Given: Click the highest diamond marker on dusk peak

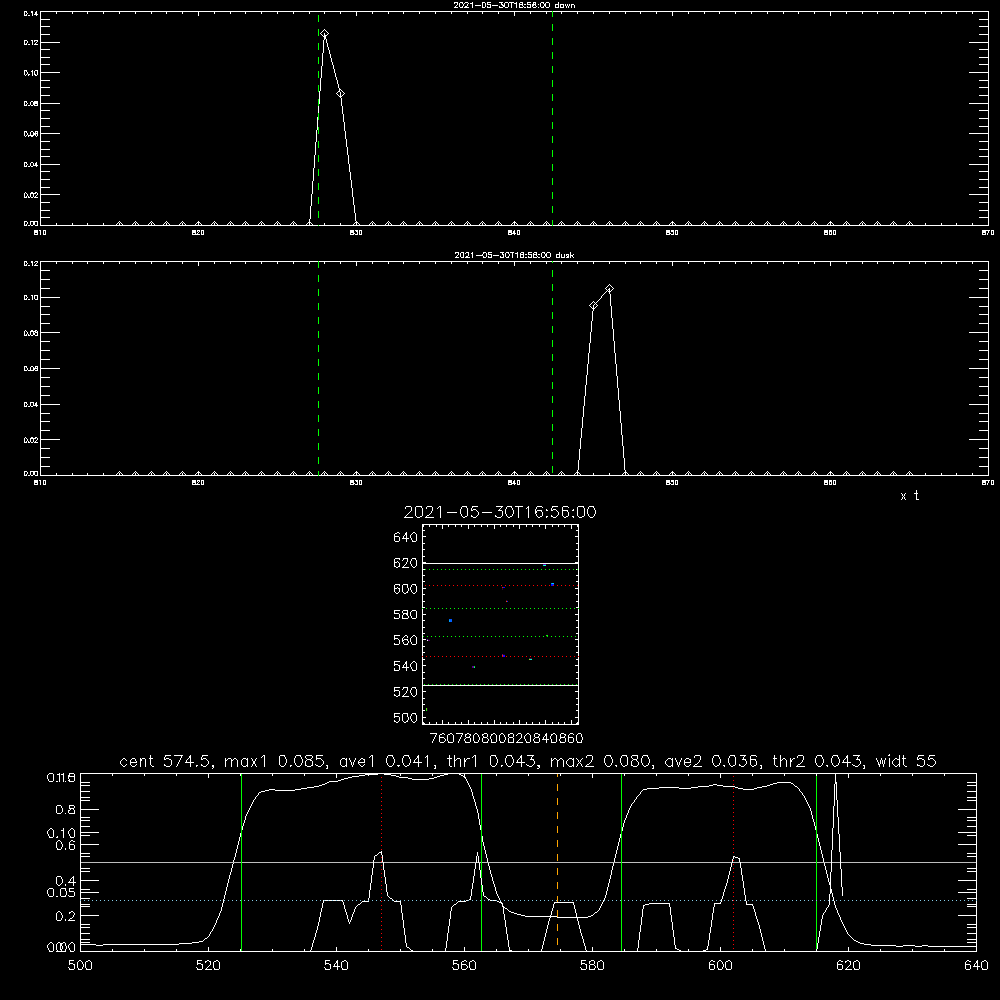Looking at the screenshot, I should [x=610, y=289].
